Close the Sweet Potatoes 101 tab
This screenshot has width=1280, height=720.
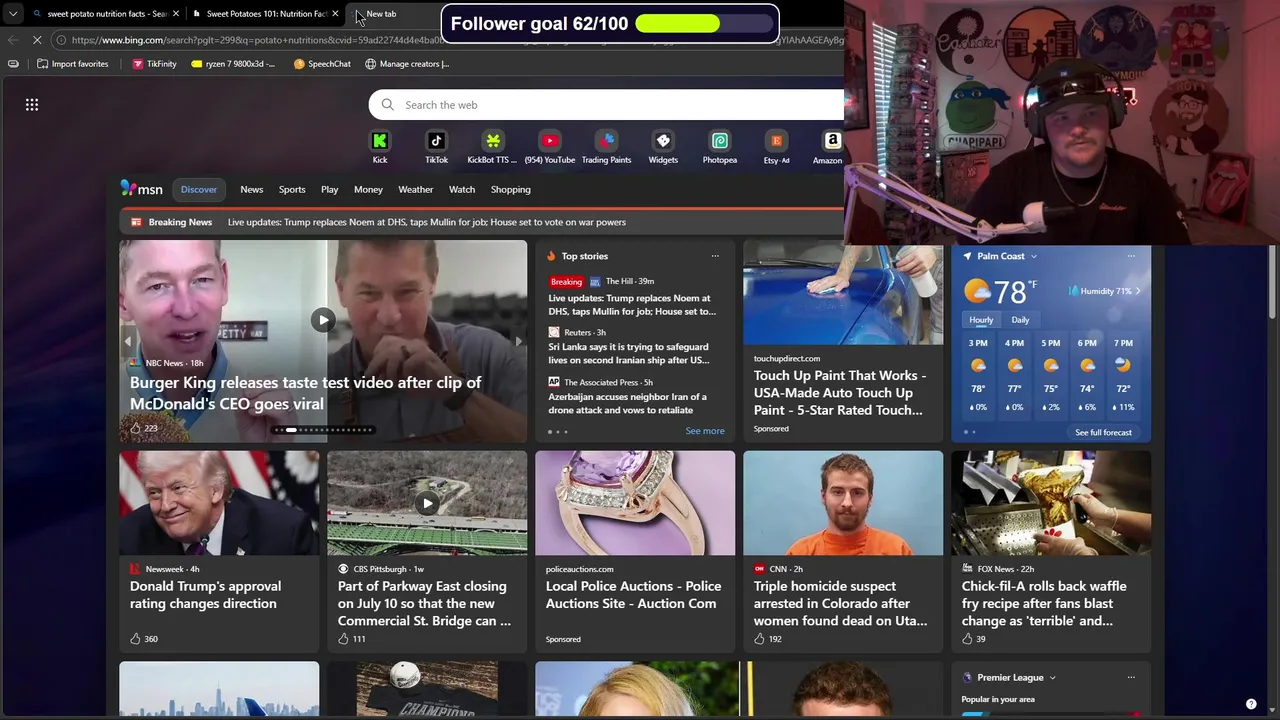pyautogui.click(x=335, y=14)
